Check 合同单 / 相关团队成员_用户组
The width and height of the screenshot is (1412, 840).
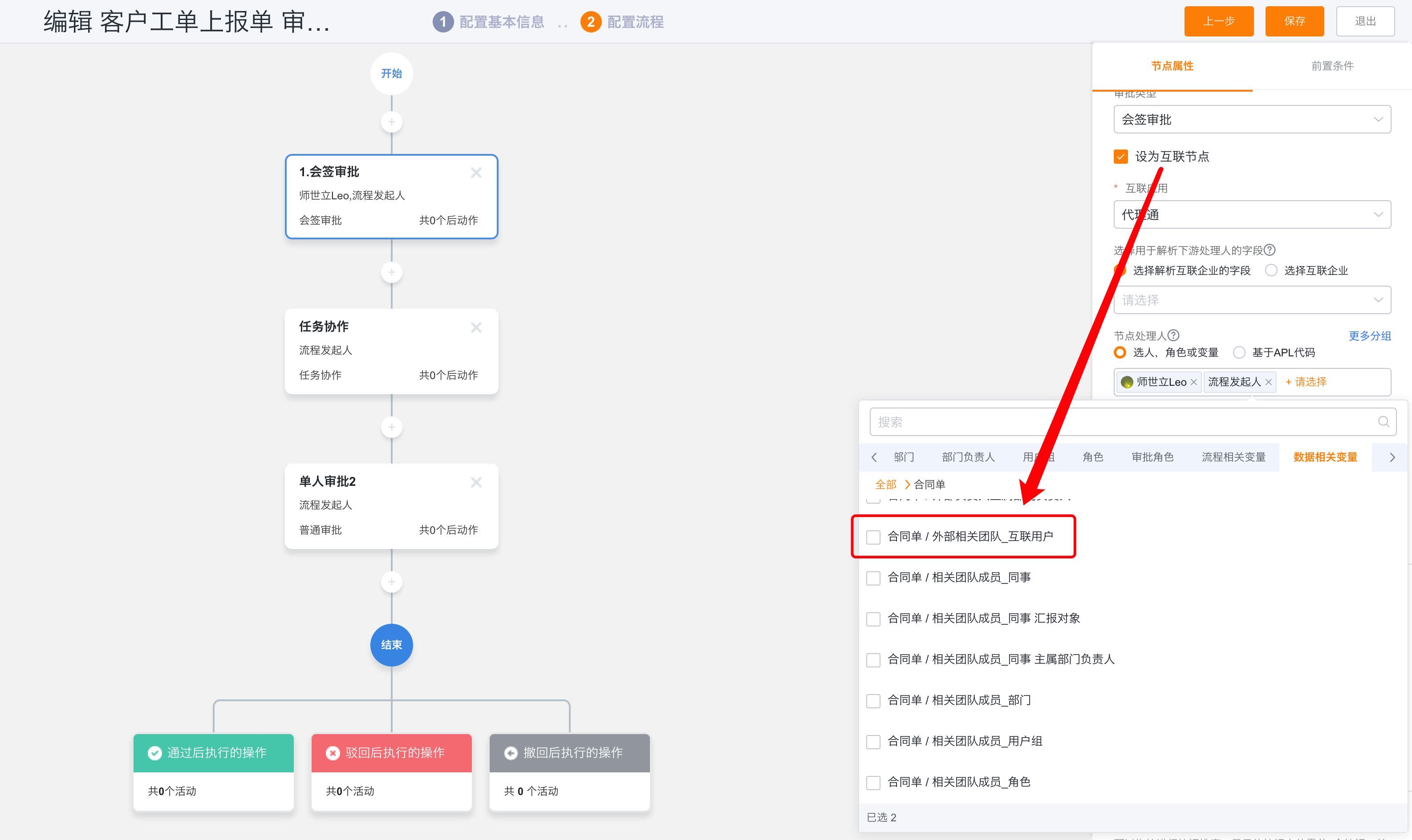873,742
